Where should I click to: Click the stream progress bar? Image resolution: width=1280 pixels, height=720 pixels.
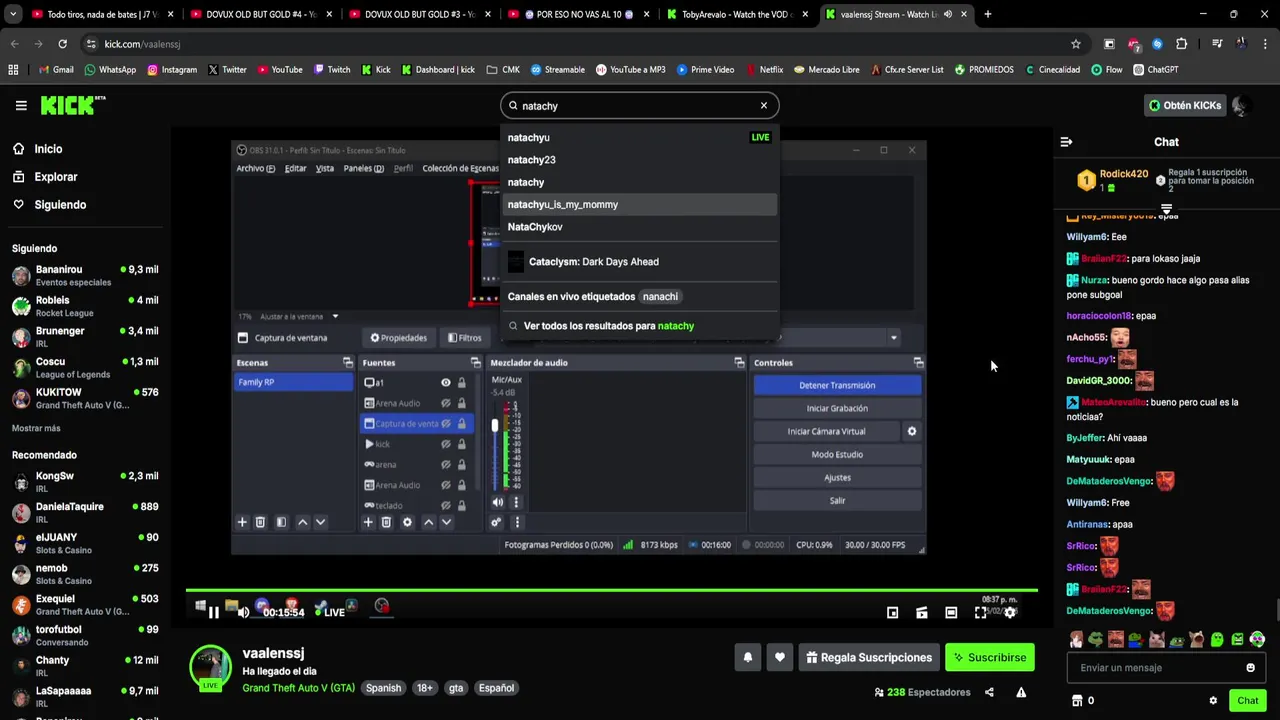click(611, 590)
